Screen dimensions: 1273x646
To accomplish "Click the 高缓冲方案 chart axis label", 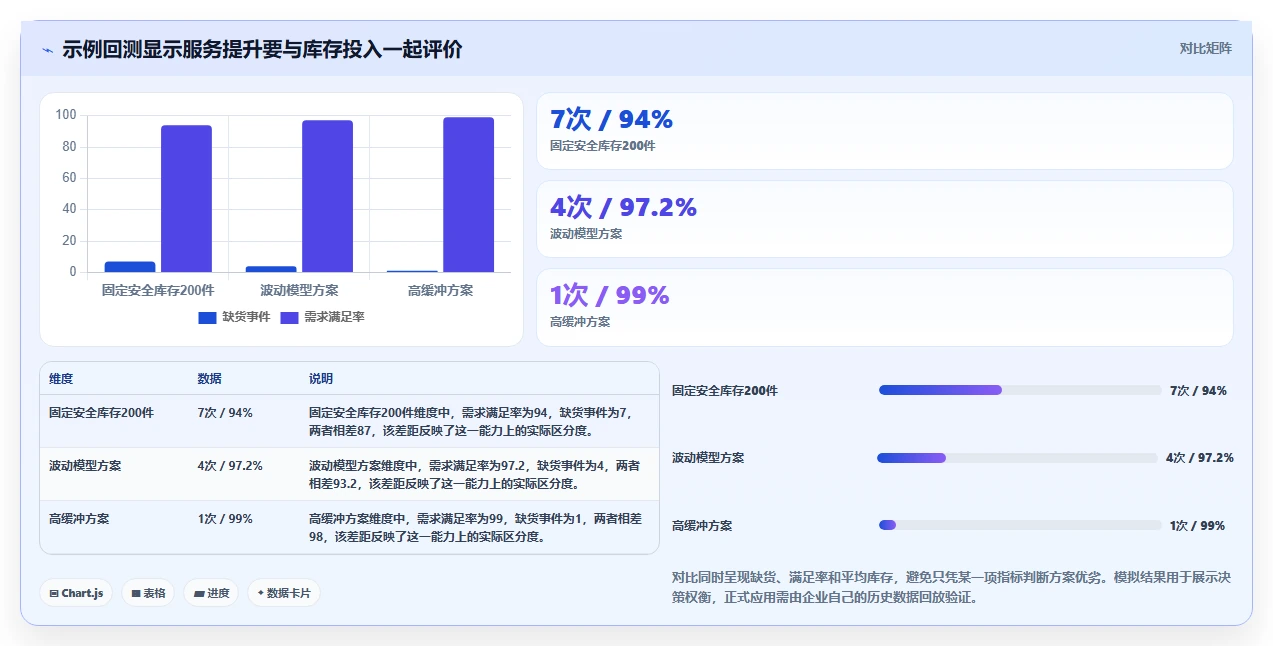I will pyautogui.click(x=440, y=290).
